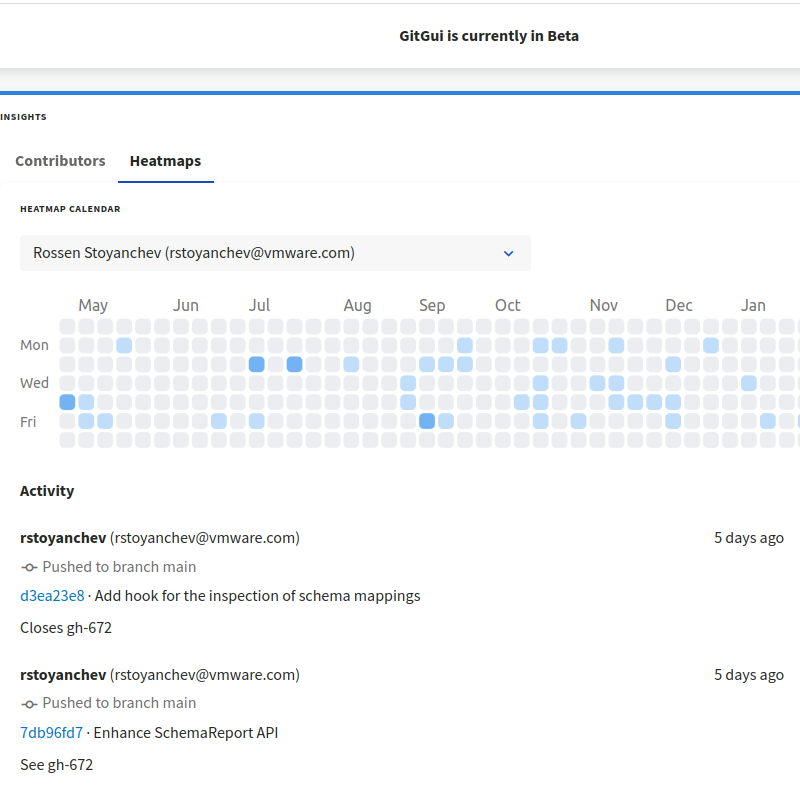Click the rstoyanchev author name in first activity

63,538
